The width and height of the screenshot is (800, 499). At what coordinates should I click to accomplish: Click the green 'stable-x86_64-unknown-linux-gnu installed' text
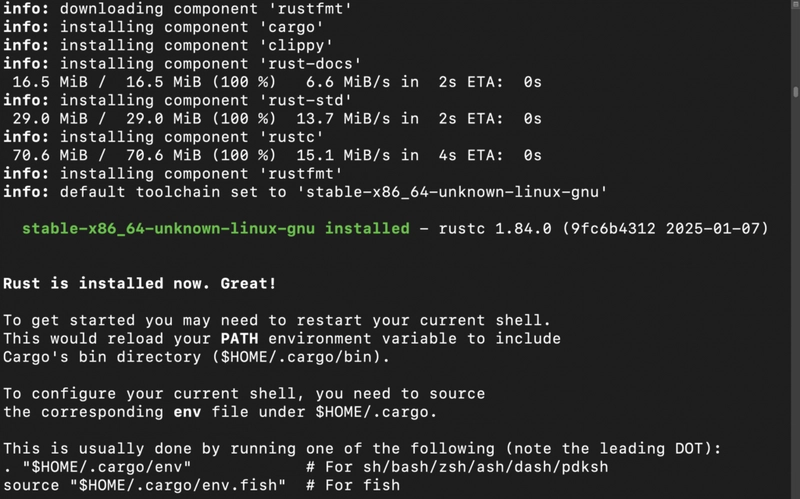click(215, 228)
